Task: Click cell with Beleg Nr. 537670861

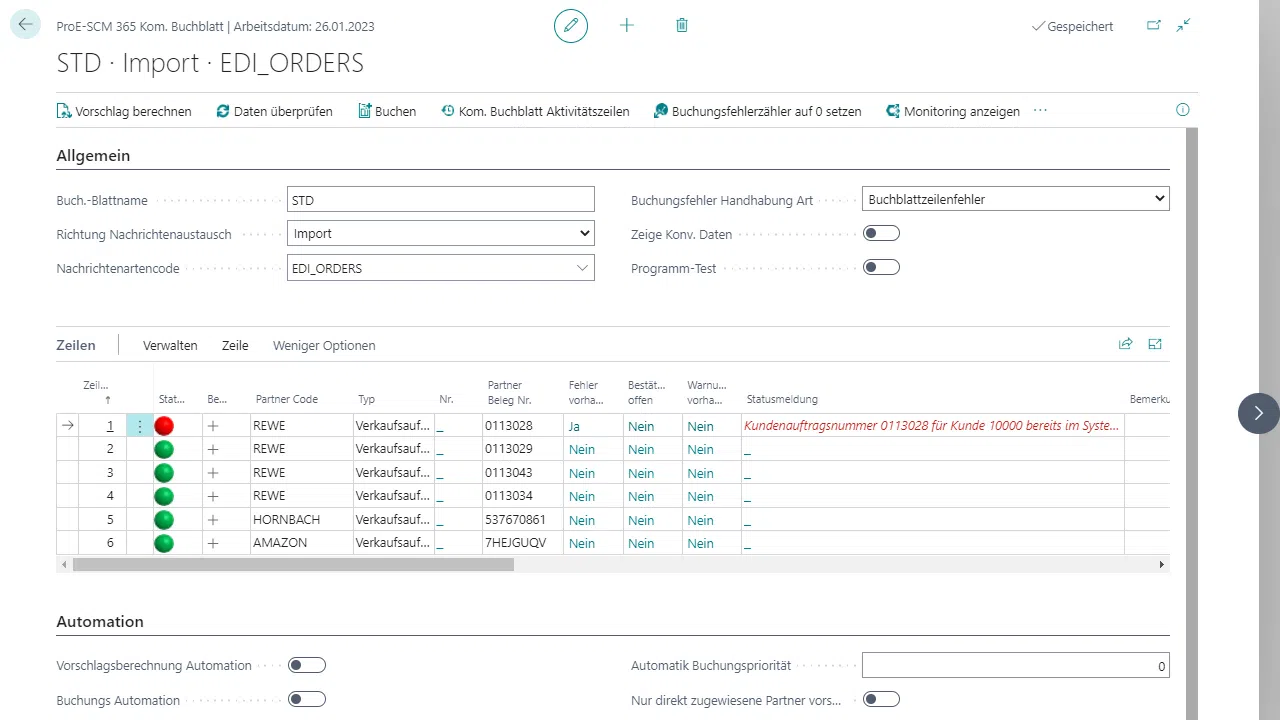Action: pyautogui.click(x=523, y=520)
